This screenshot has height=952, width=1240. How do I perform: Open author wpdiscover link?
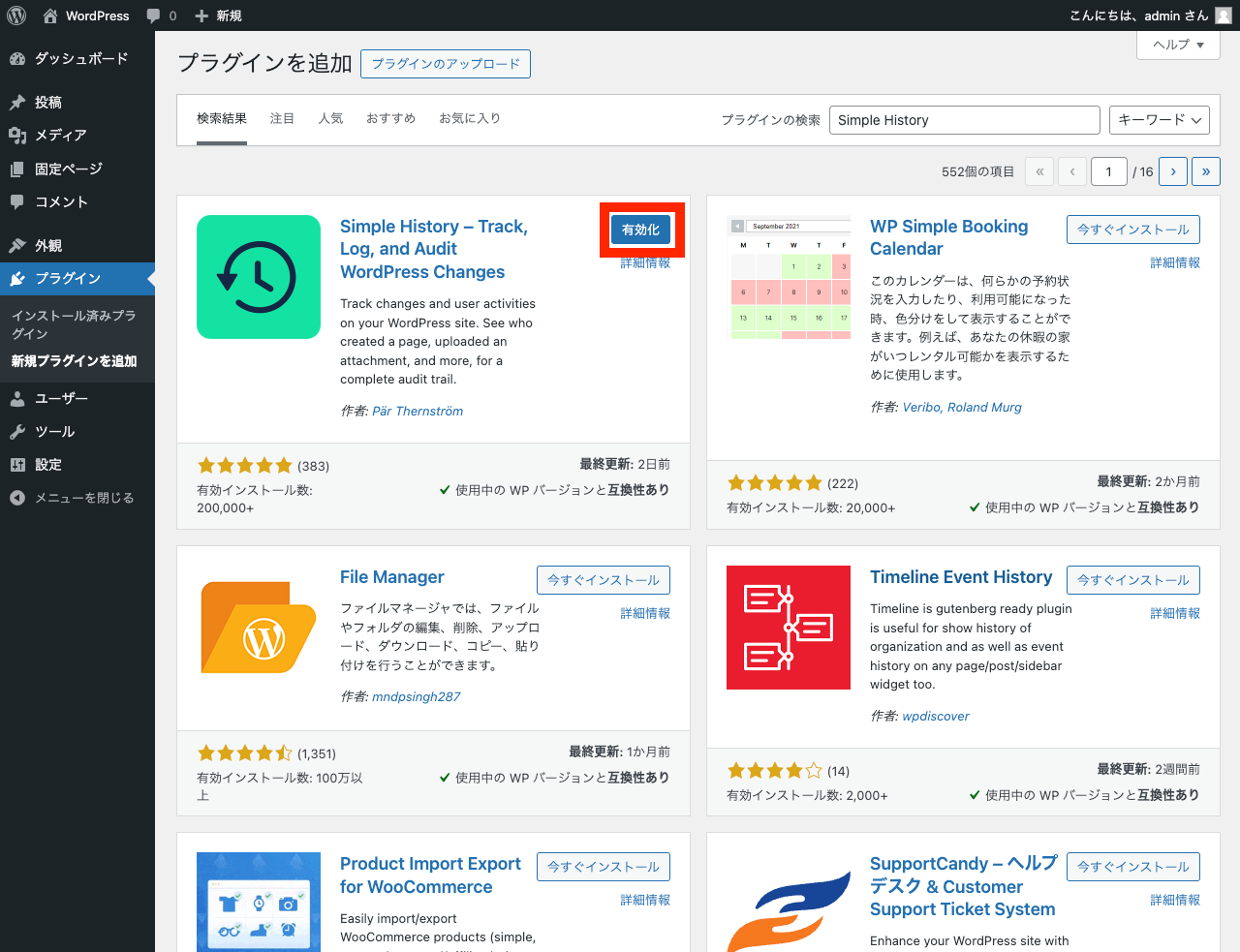(x=936, y=716)
